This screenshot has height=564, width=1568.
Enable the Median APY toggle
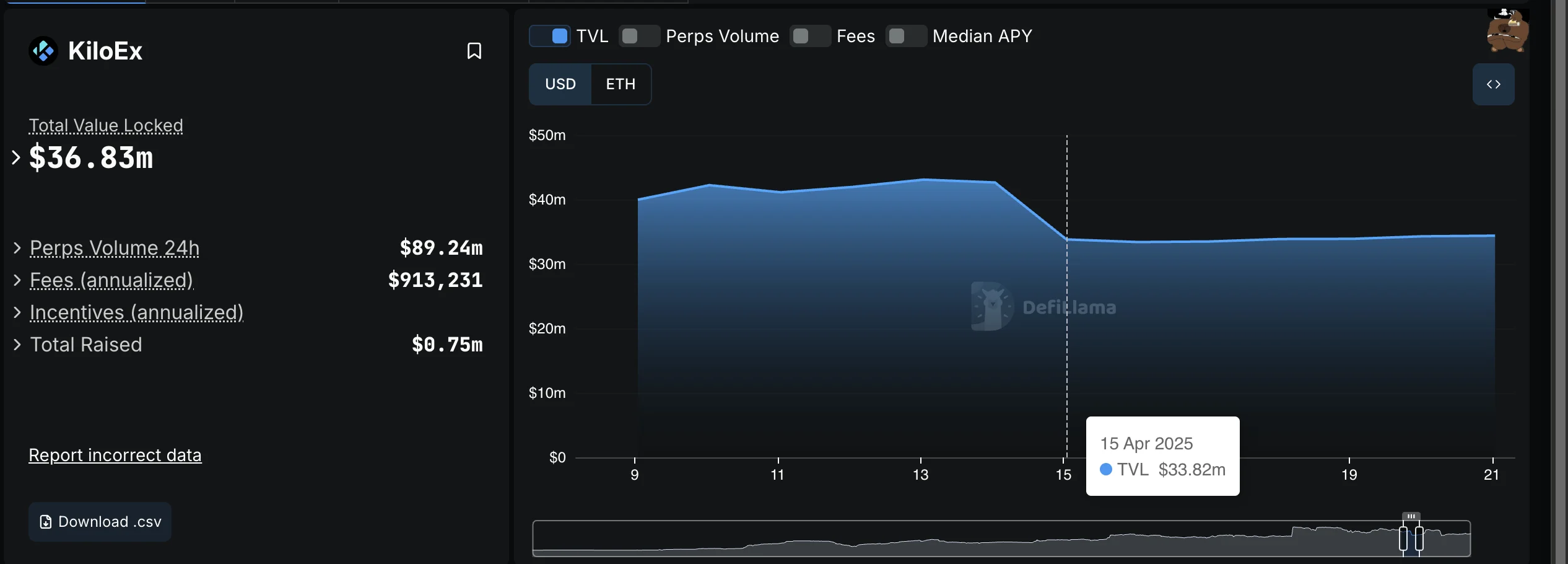click(906, 36)
